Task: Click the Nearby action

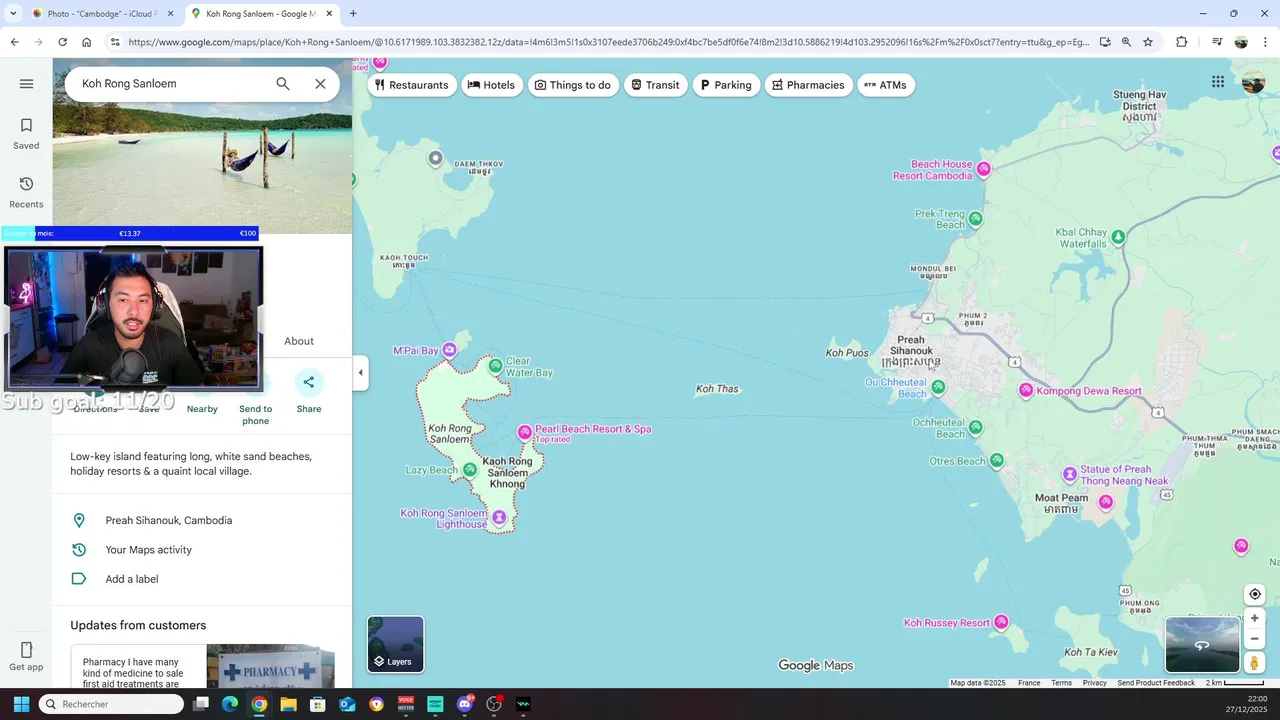Action: click(x=202, y=408)
